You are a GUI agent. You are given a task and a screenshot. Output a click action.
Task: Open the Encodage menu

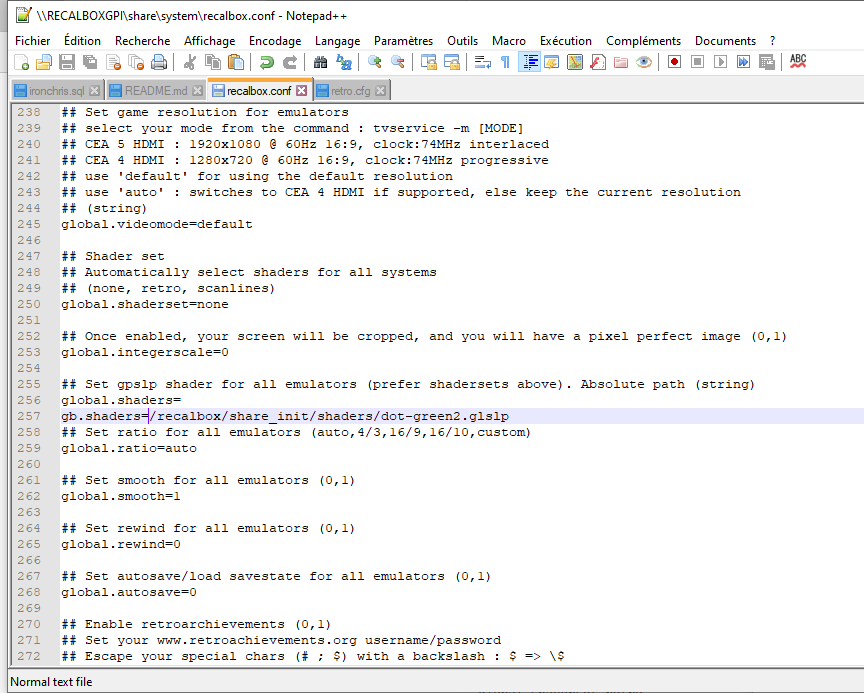coord(274,41)
